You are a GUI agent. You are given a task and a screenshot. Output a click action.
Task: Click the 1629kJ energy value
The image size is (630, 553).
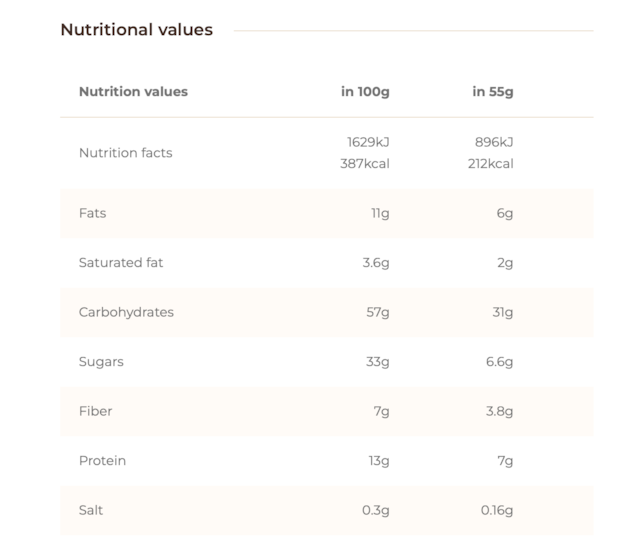pyautogui.click(x=368, y=142)
